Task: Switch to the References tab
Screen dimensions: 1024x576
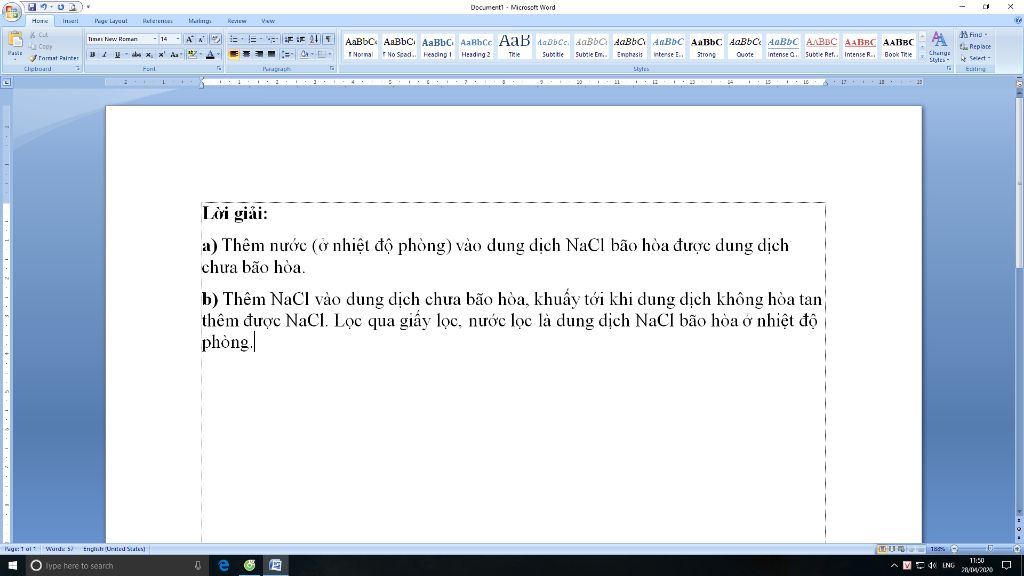Action: click(x=157, y=21)
